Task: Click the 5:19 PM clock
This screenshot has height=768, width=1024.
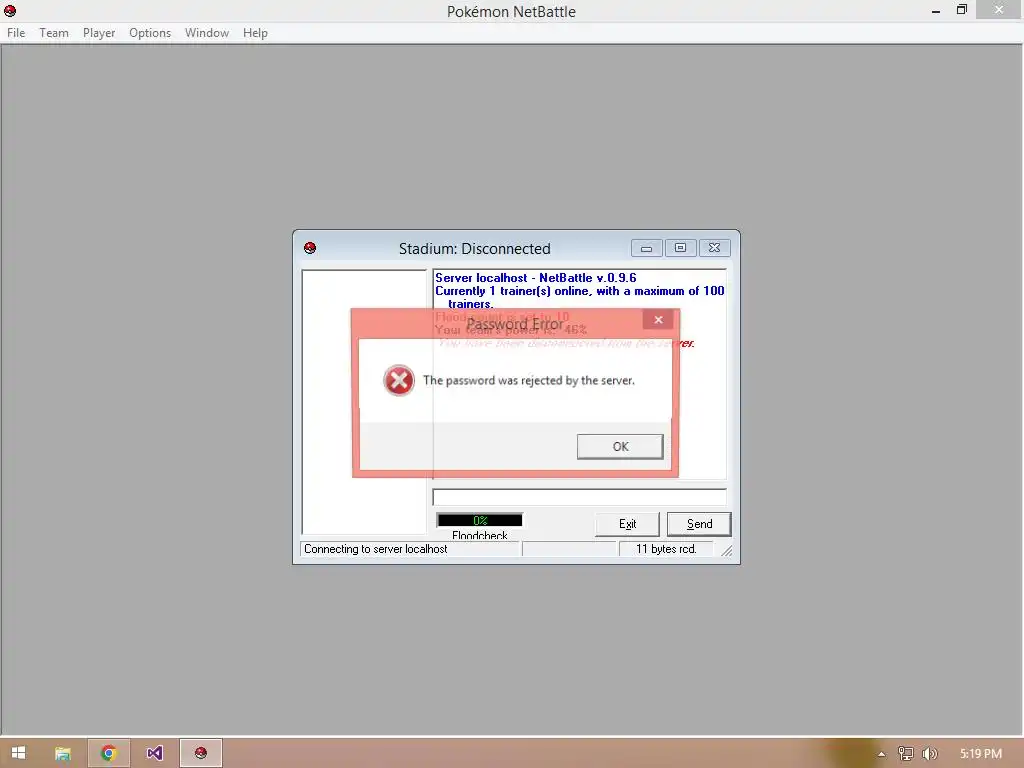Action: click(x=980, y=754)
